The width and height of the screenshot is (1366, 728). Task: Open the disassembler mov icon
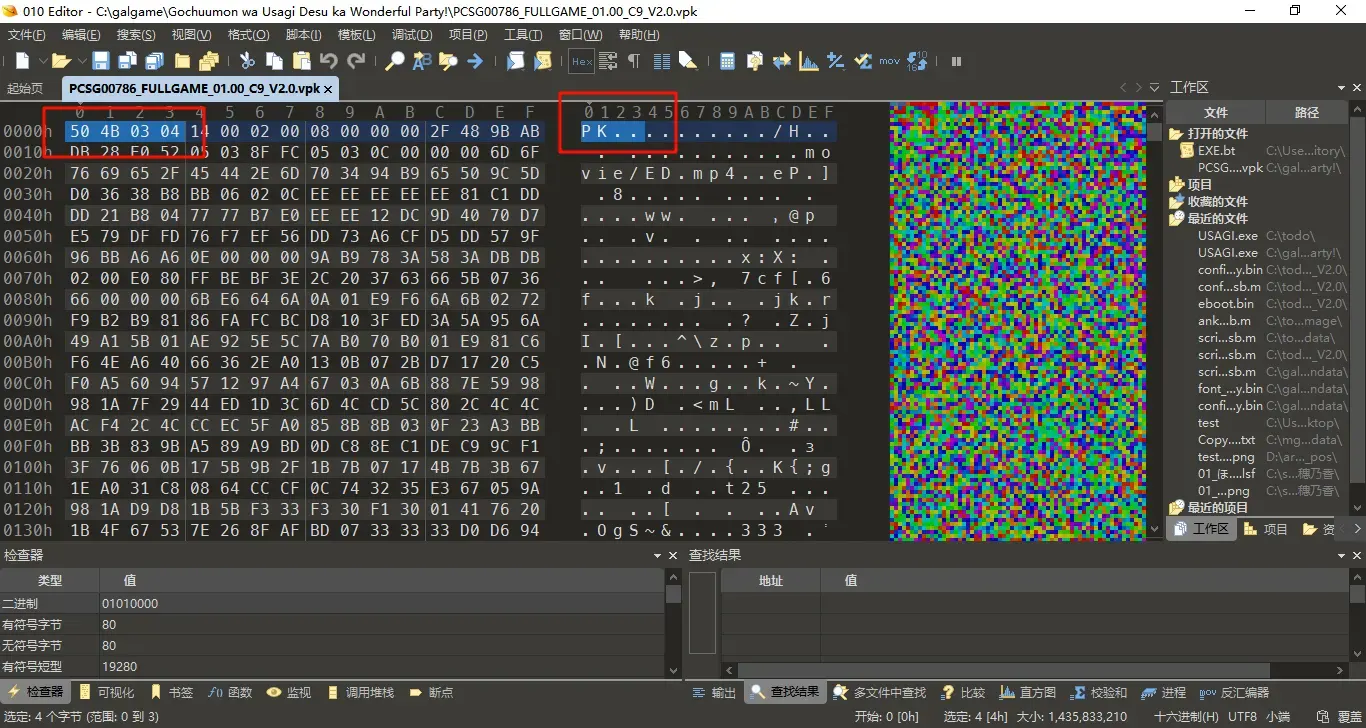point(889,61)
